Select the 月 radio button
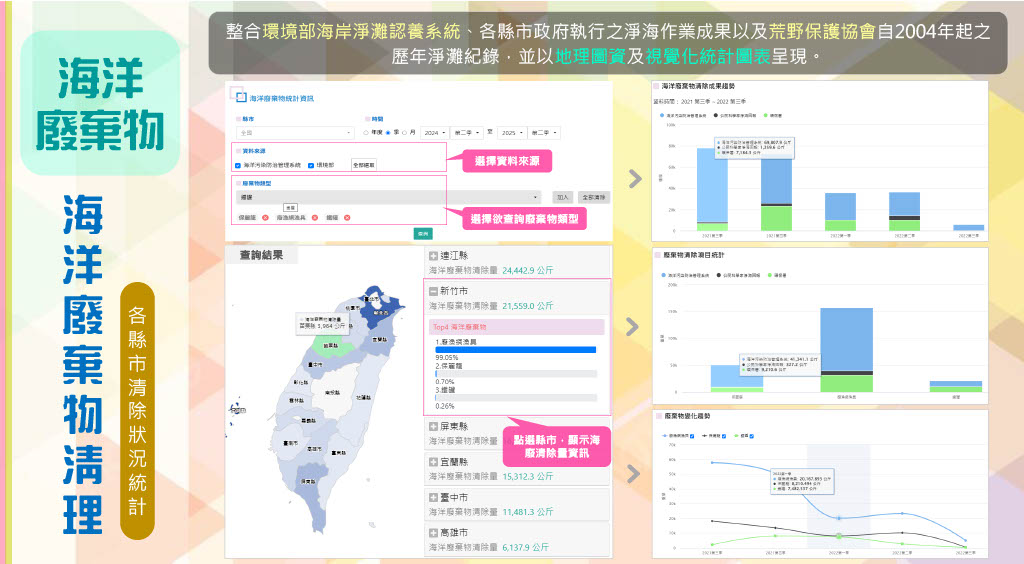The image size is (1024, 564). pyautogui.click(x=405, y=133)
